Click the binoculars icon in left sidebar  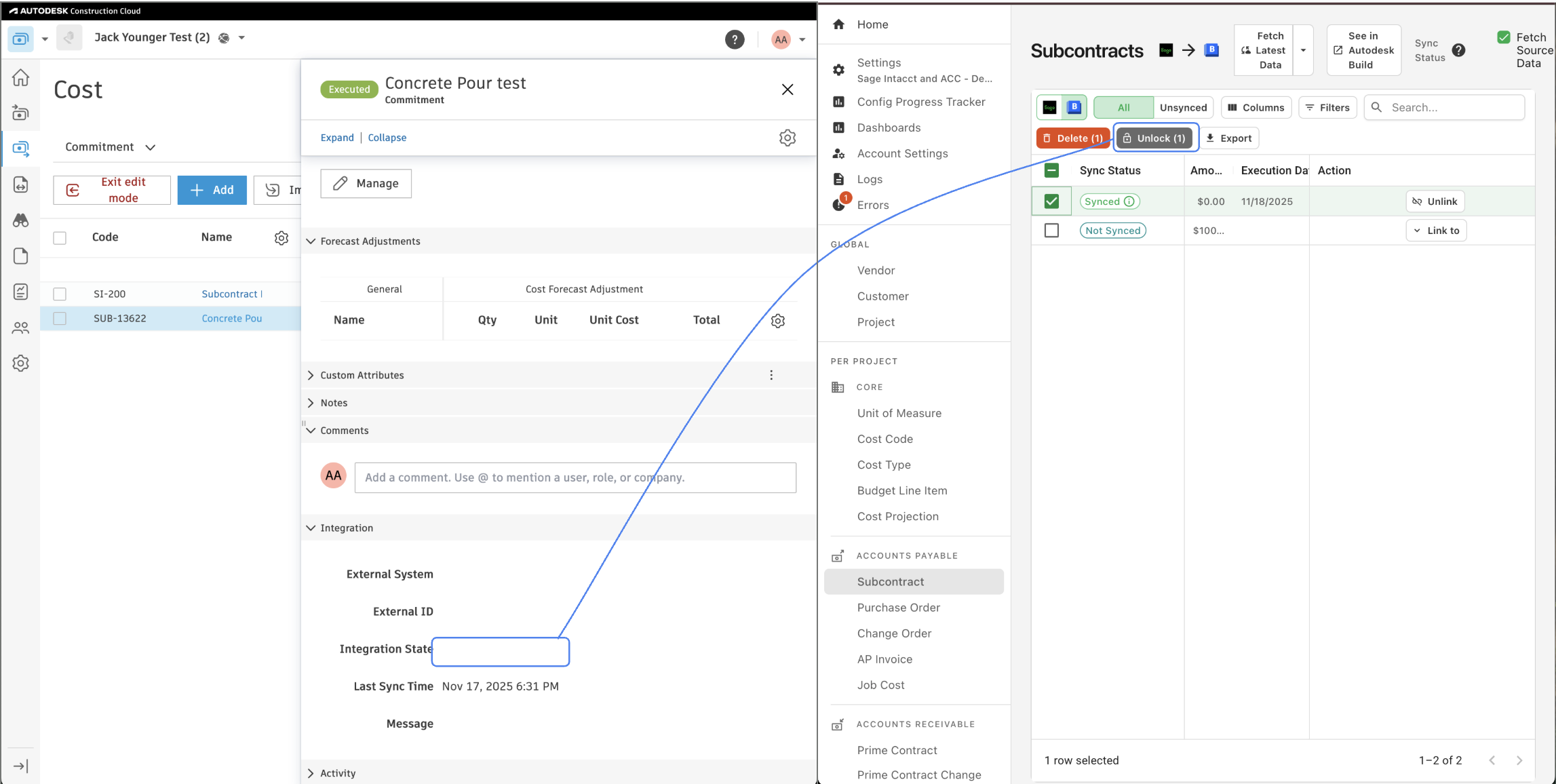coord(21,220)
